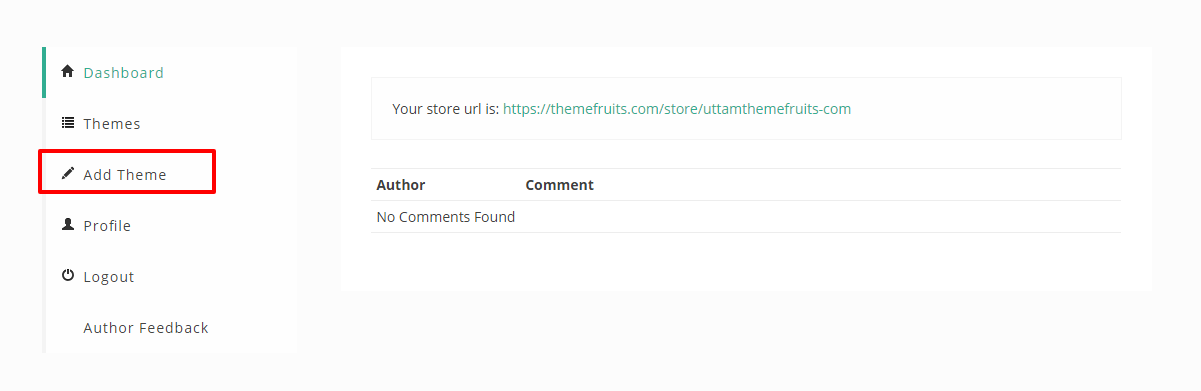Go to the Themes menu label

click(112, 124)
